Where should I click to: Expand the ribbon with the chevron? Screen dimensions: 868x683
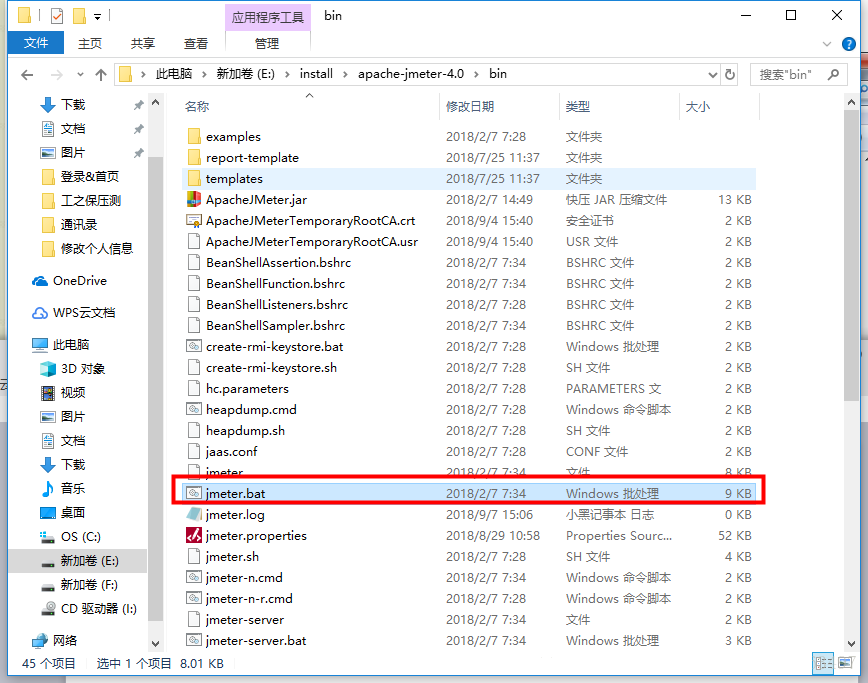(827, 44)
